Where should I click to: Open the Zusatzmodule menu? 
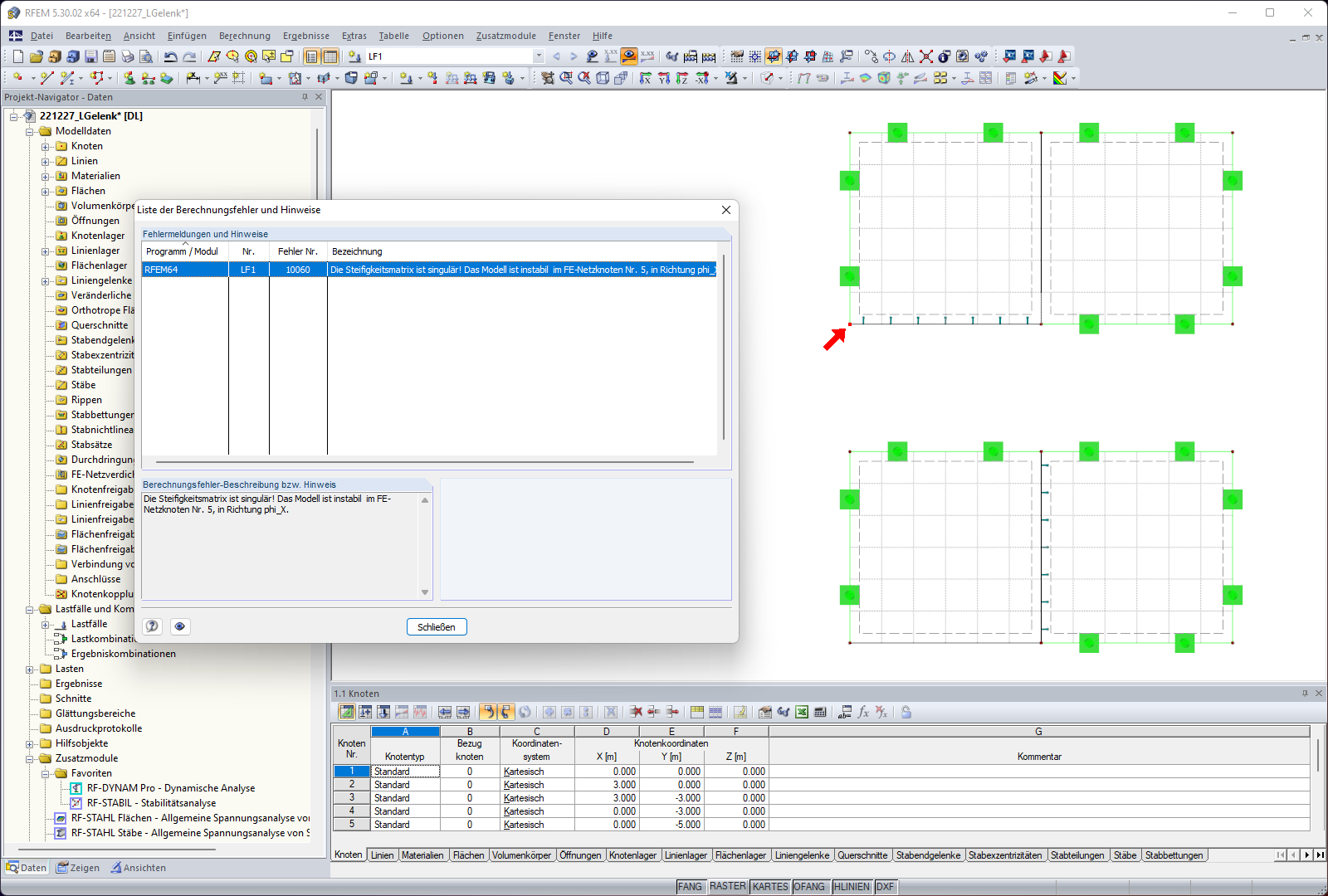pos(506,36)
